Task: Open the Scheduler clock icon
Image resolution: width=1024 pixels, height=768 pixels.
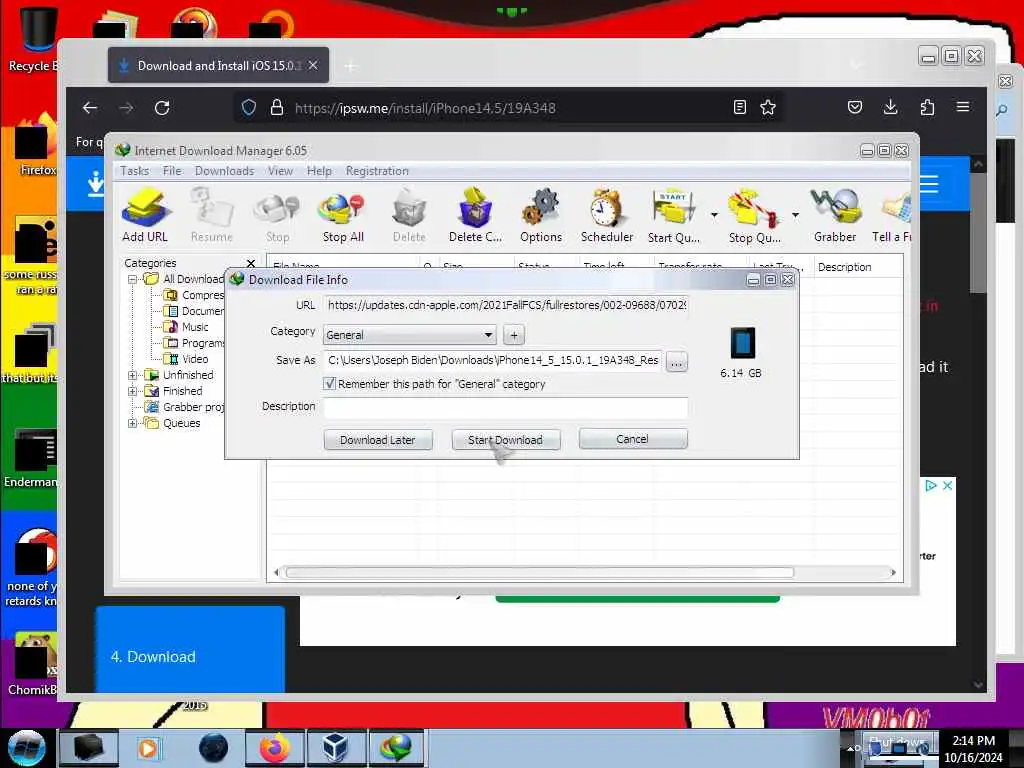Action: coord(607,216)
